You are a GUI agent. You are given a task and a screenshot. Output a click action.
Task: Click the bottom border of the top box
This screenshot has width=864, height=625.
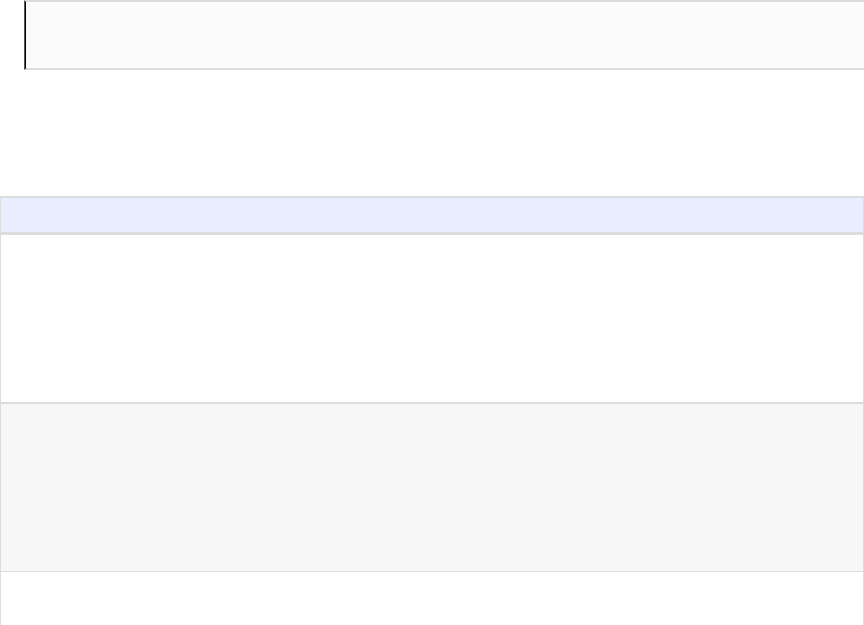pos(444,69)
